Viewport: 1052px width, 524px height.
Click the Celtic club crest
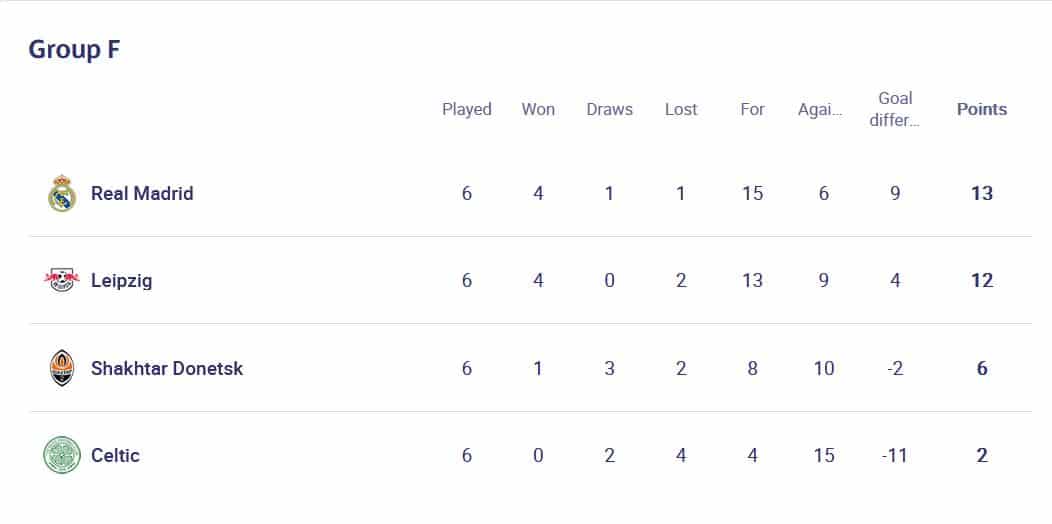[x=62, y=455]
